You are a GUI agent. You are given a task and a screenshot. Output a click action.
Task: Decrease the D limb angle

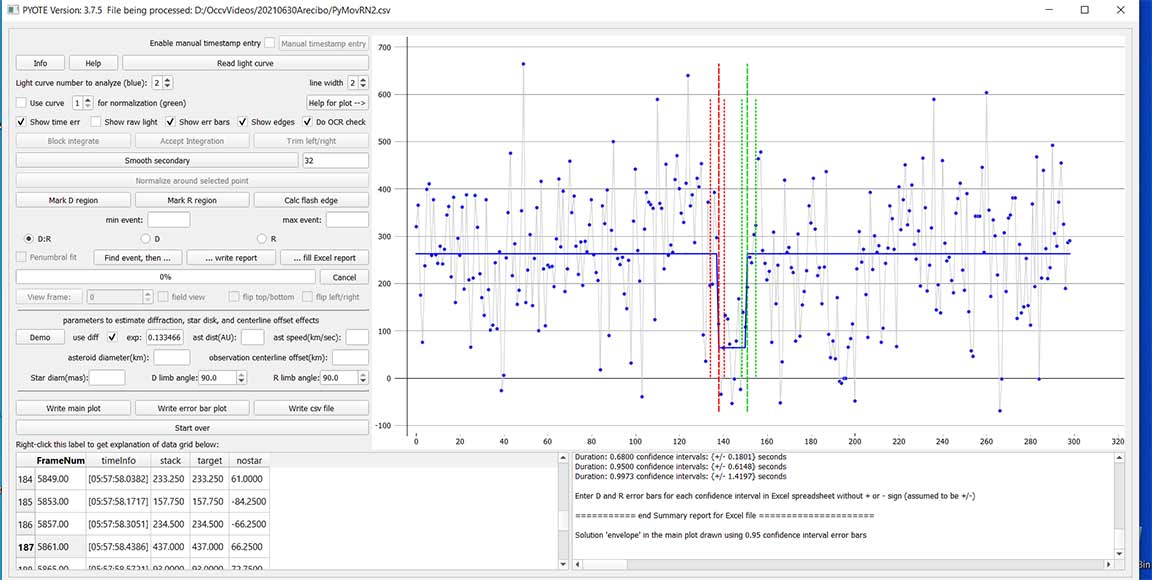241,381
